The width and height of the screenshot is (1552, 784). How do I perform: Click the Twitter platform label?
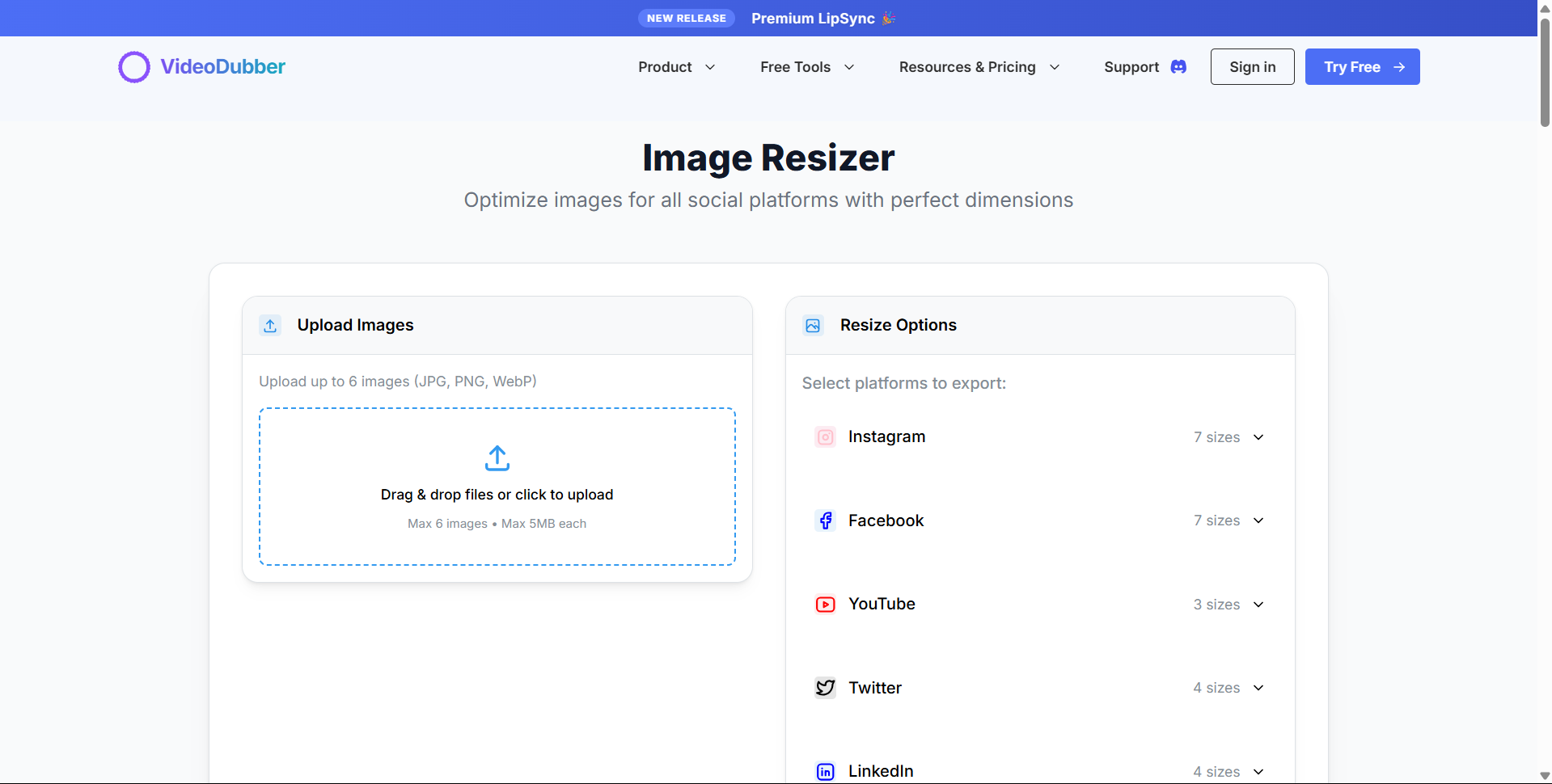point(875,688)
